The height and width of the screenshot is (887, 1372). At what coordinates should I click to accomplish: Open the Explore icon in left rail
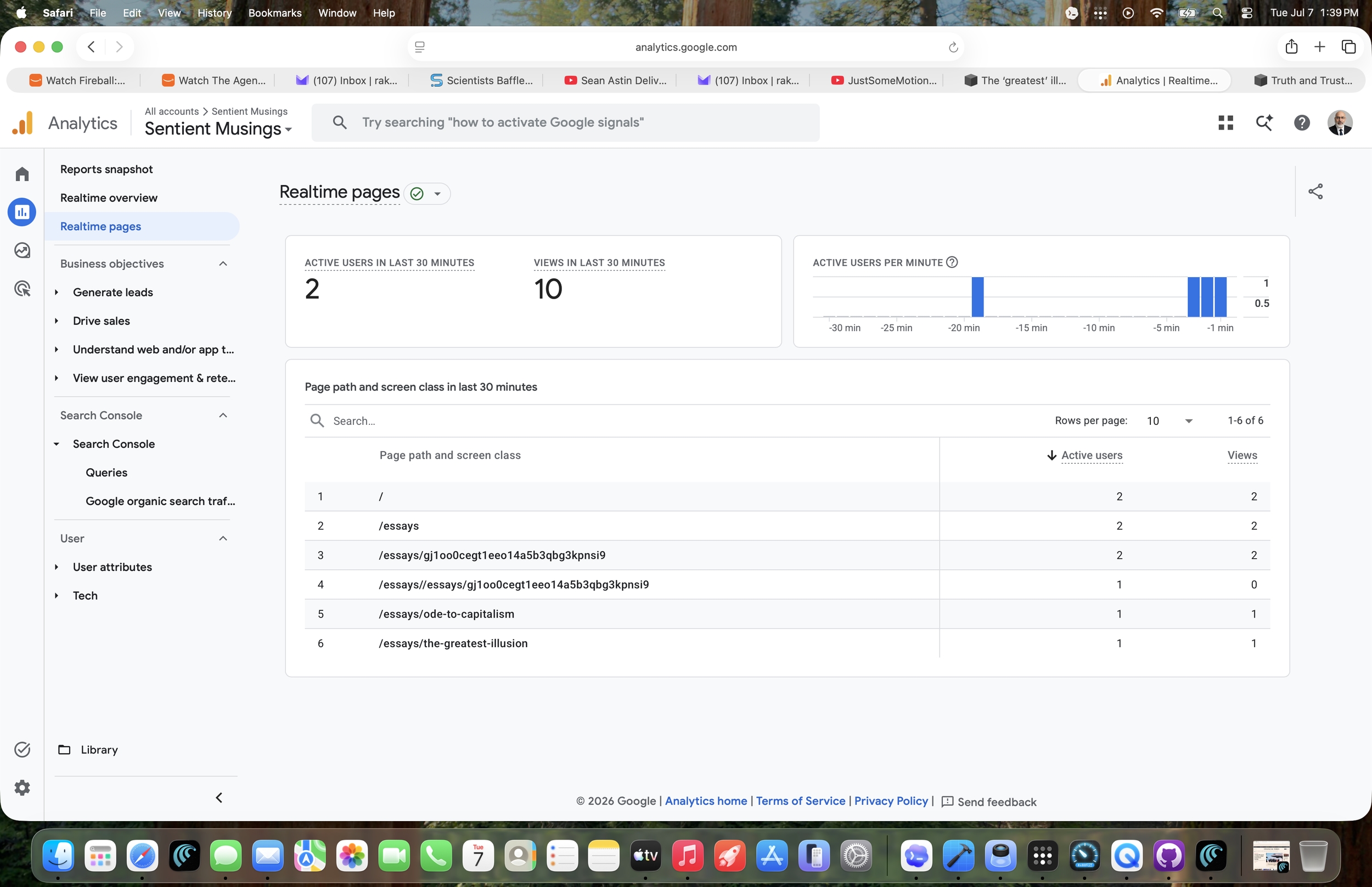click(x=22, y=250)
